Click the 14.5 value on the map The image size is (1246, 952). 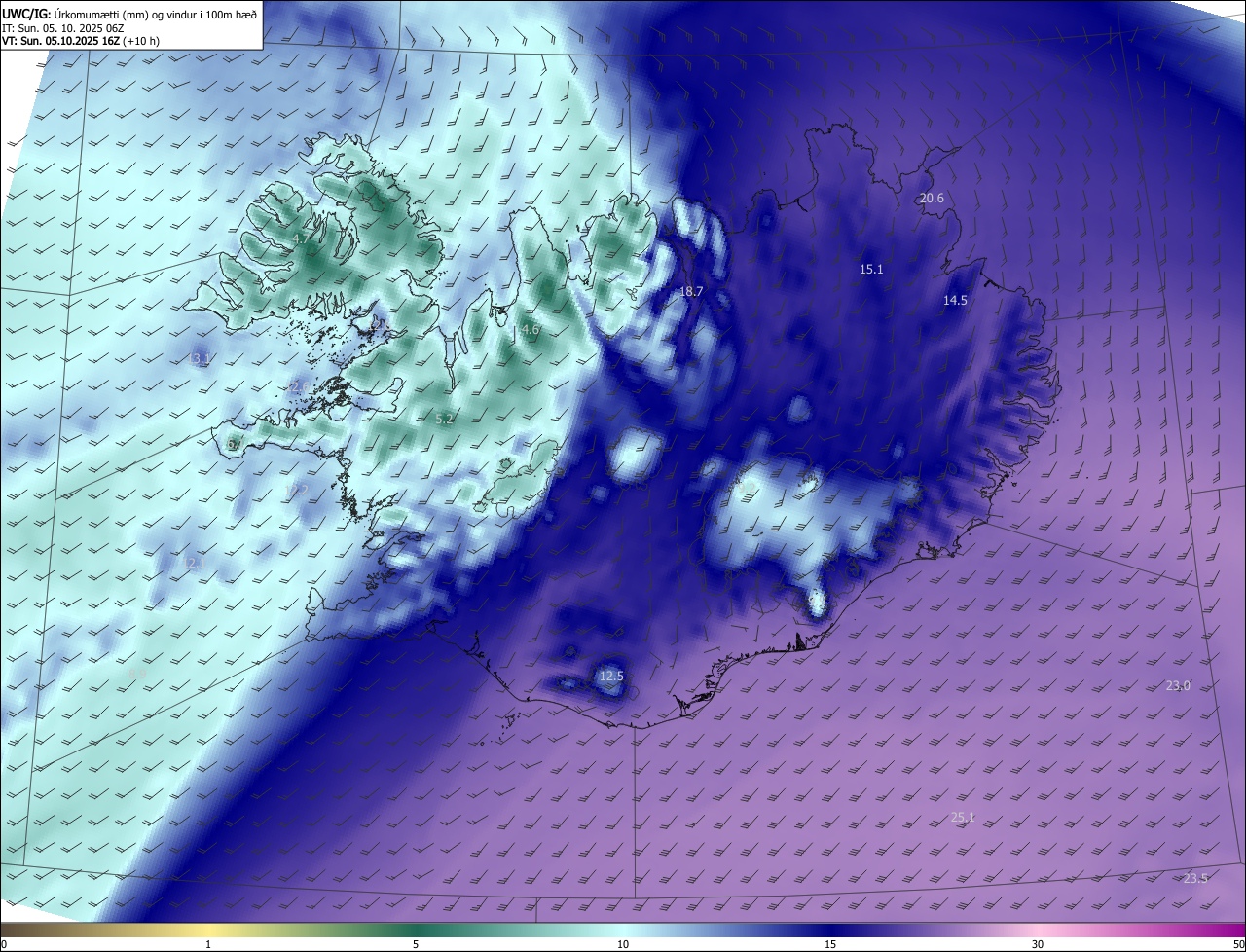955,300
